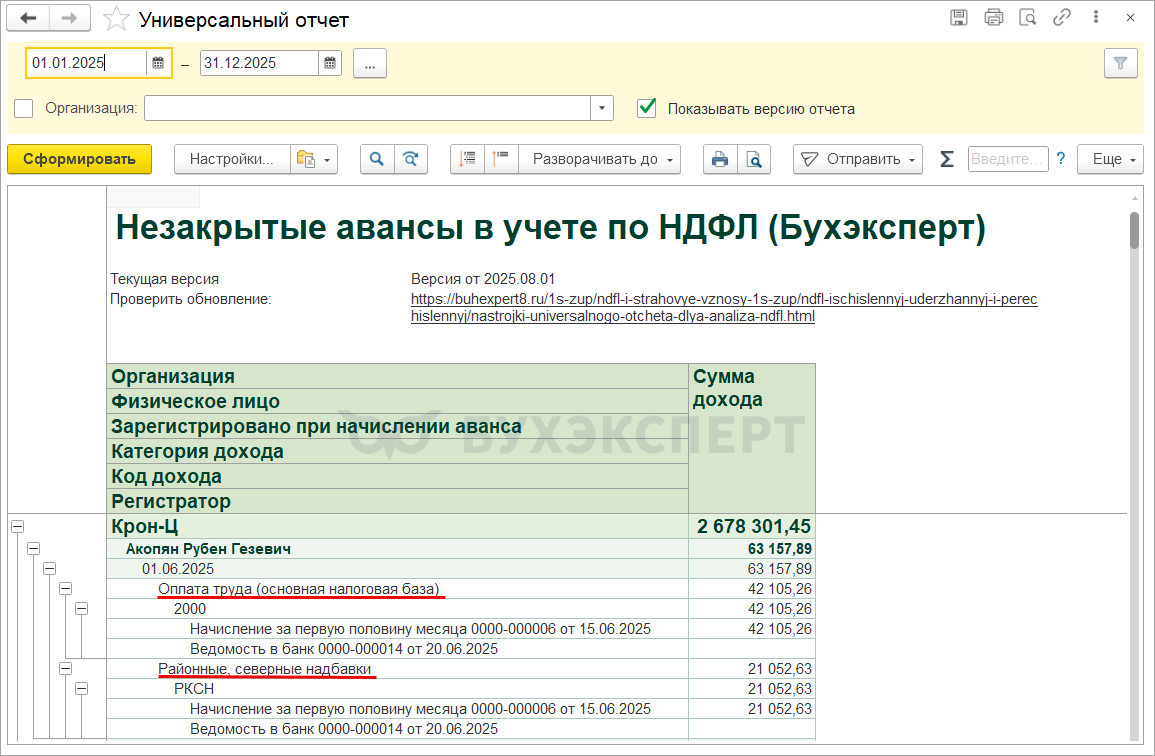
Task: Click the Настройки... button
Action: (x=232, y=159)
